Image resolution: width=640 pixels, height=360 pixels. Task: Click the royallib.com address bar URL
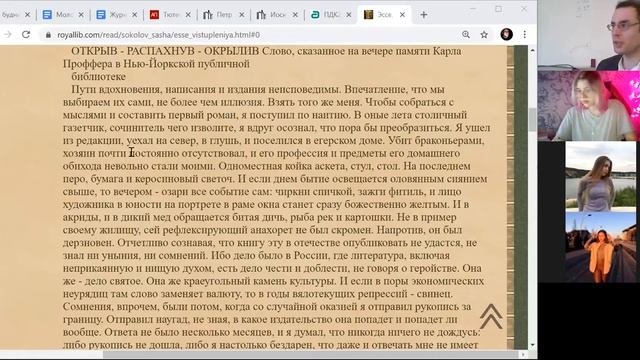[x=158, y=35]
